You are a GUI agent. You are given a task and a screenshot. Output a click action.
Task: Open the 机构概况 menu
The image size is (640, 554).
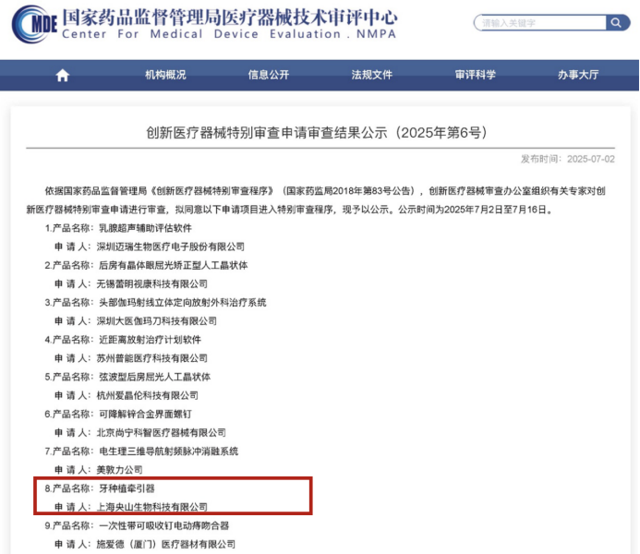point(165,75)
